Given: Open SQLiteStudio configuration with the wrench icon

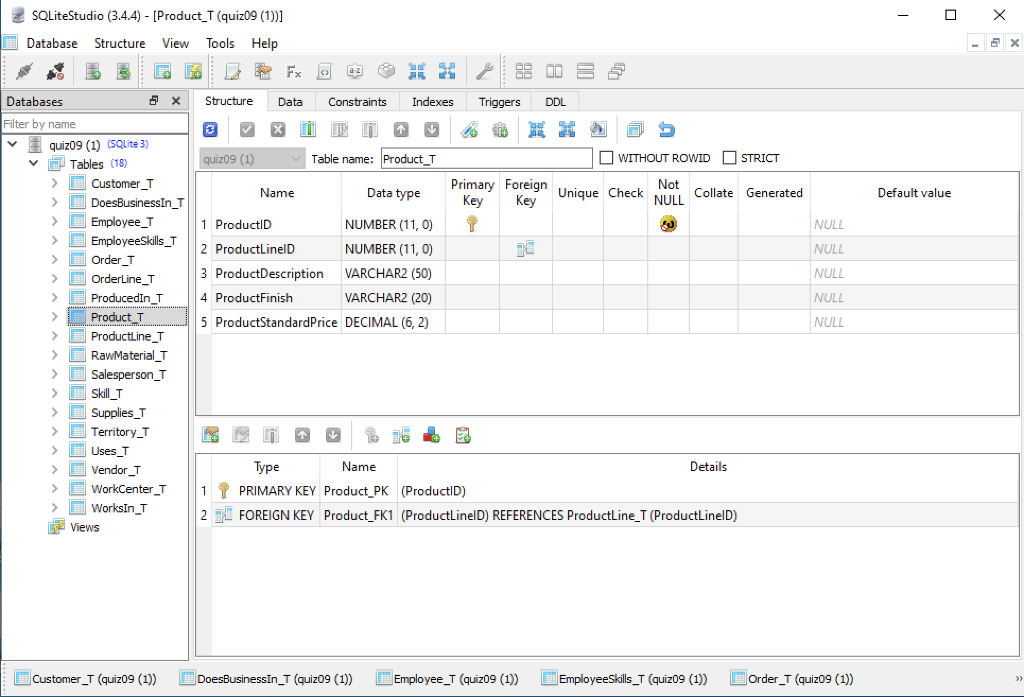Looking at the screenshot, I should tap(484, 71).
